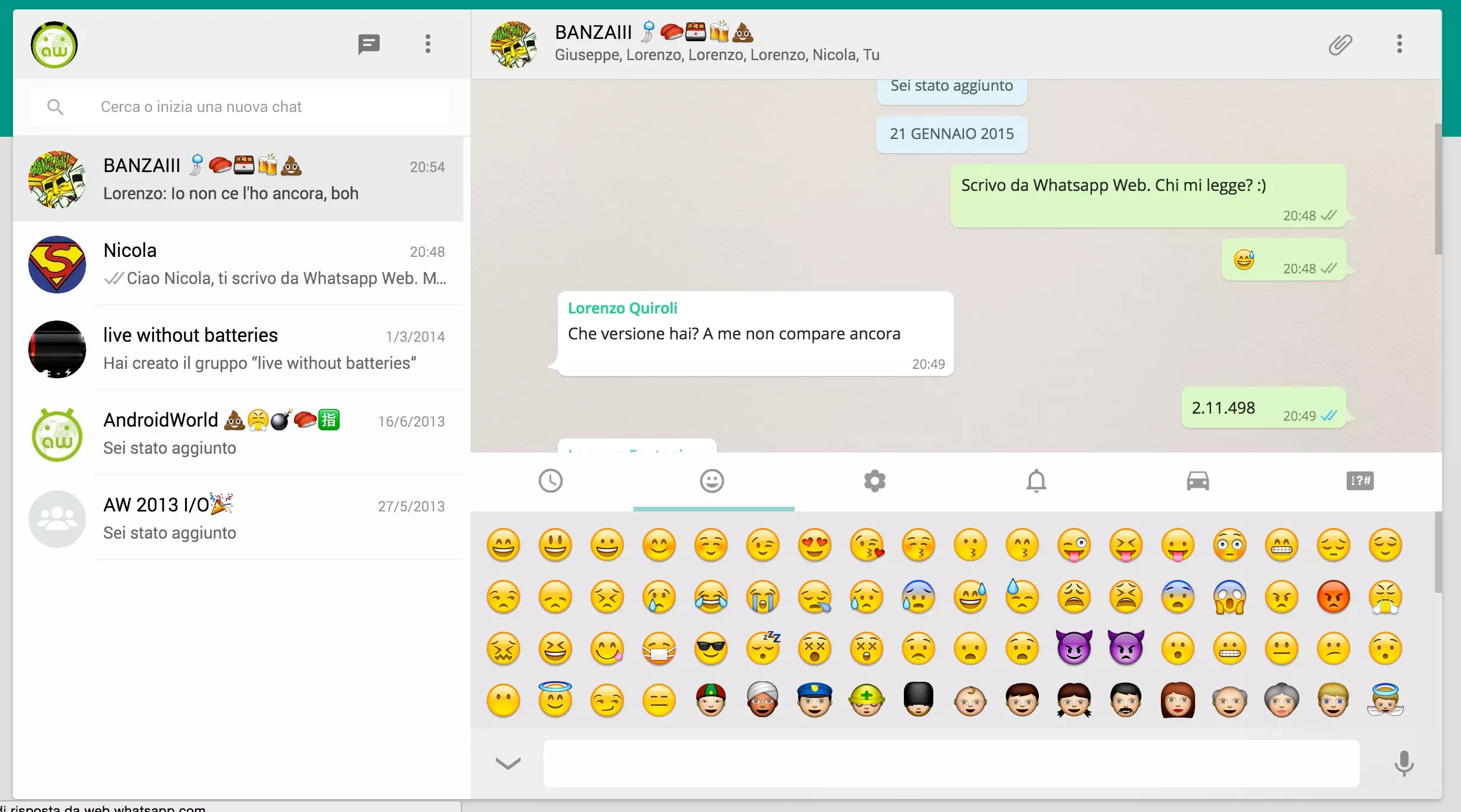
Task: Open the left sidebar three-dot menu
Action: coord(428,44)
